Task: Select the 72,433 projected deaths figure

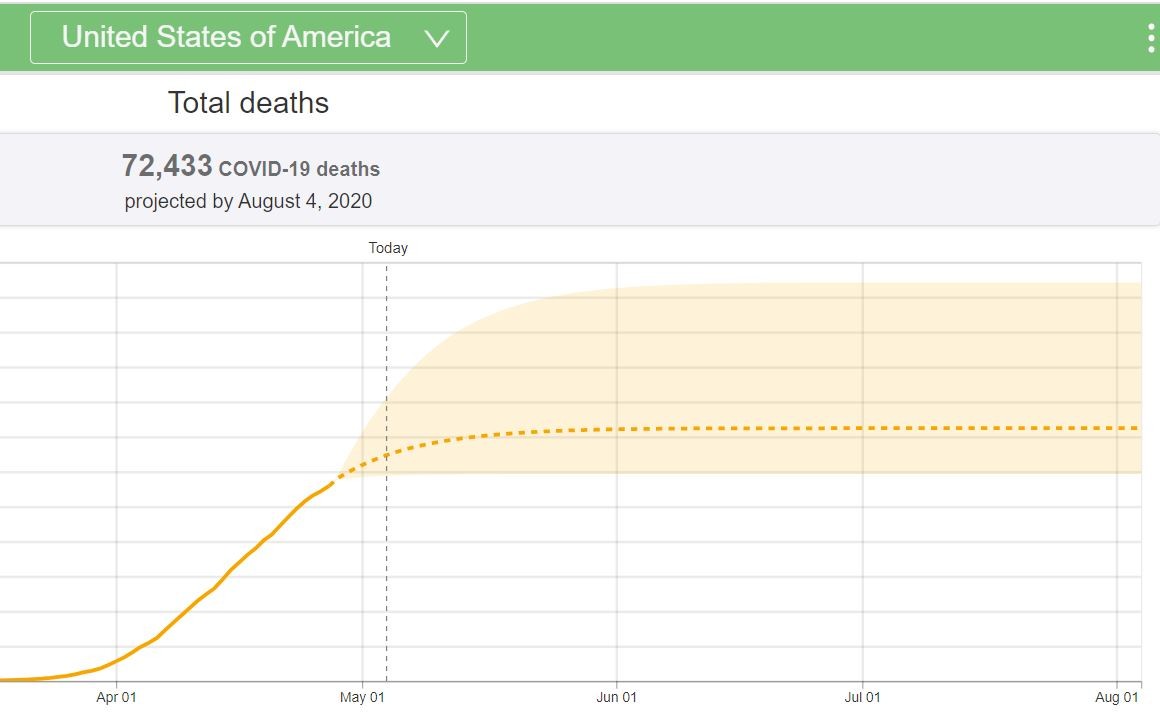Action: (x=166, y=166)
